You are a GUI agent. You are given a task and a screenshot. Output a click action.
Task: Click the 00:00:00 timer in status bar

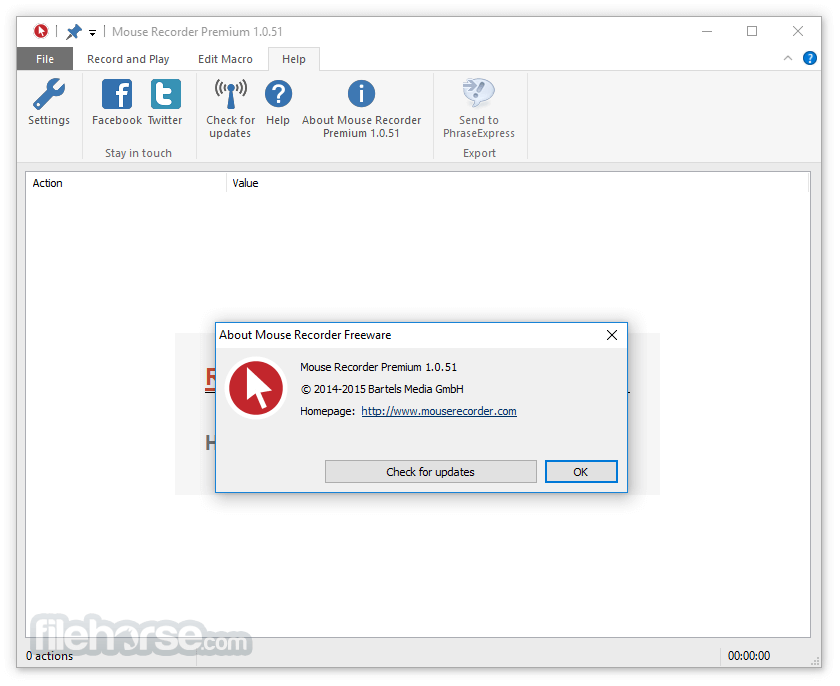click(748, 656)
